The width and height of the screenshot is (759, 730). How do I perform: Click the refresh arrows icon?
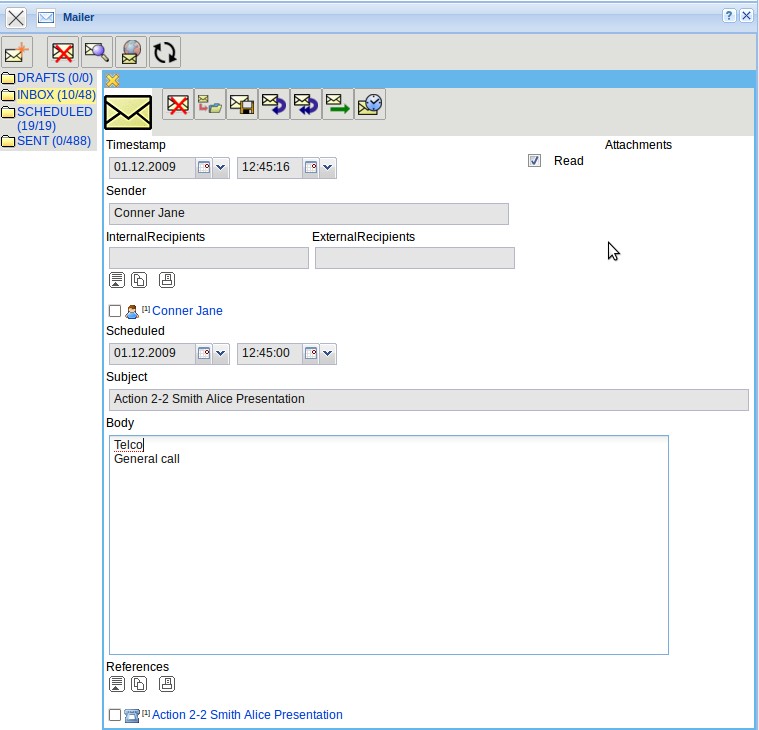pyautogui.click(x=165, y=52)
